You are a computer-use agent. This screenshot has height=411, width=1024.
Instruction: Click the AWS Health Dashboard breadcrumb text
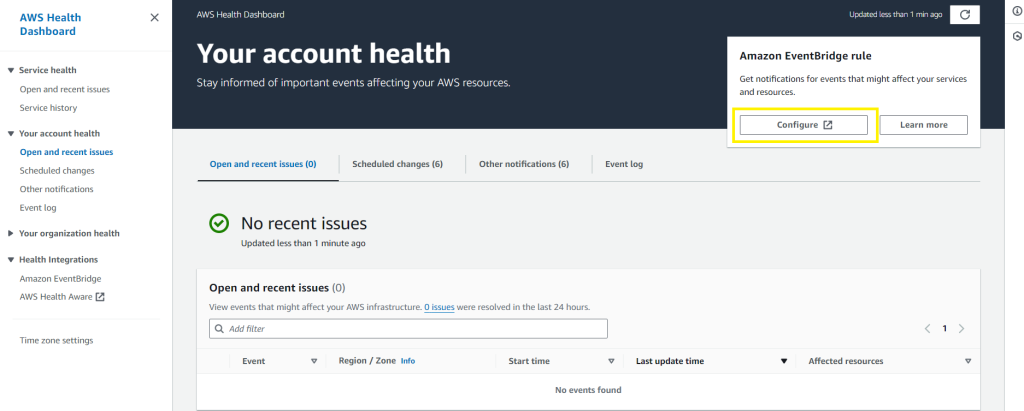click(240, 14)
